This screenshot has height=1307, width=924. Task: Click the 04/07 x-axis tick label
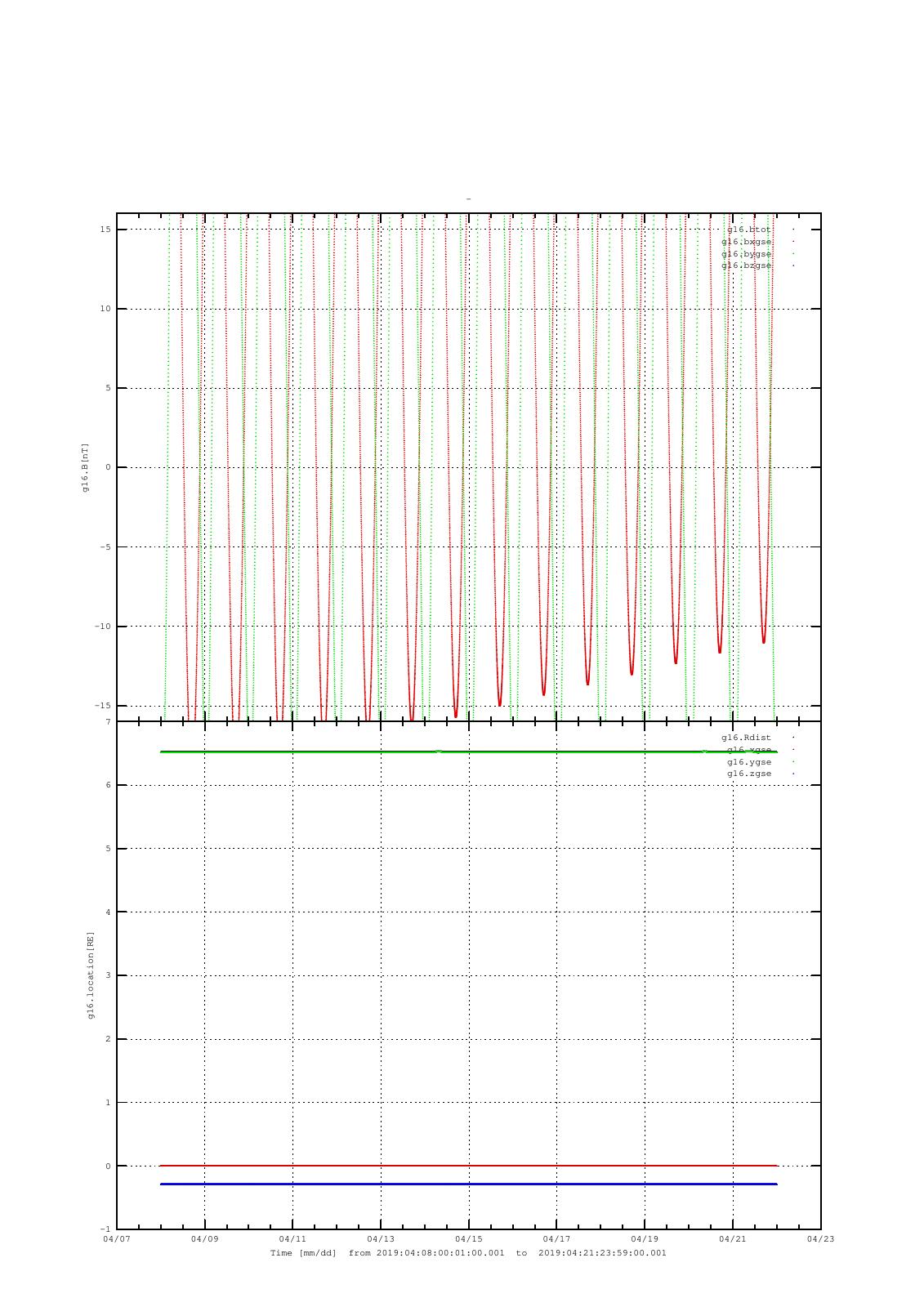tap(116, 1239)
